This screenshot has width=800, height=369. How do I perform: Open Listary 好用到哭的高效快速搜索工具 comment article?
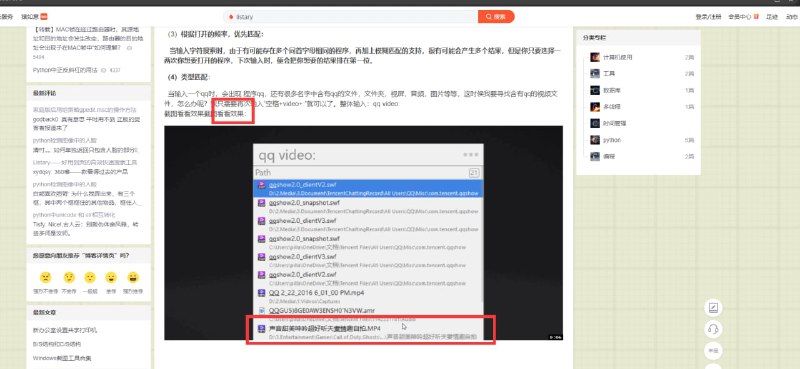pyautogui.click(x=85, y=162)
